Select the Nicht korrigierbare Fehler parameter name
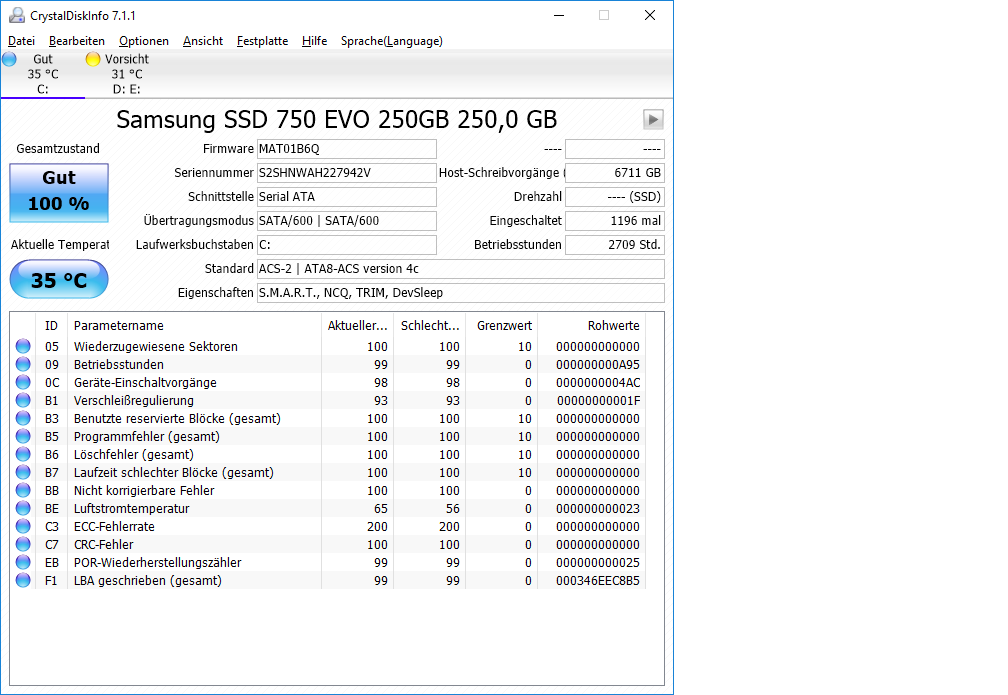 (144, 491)
